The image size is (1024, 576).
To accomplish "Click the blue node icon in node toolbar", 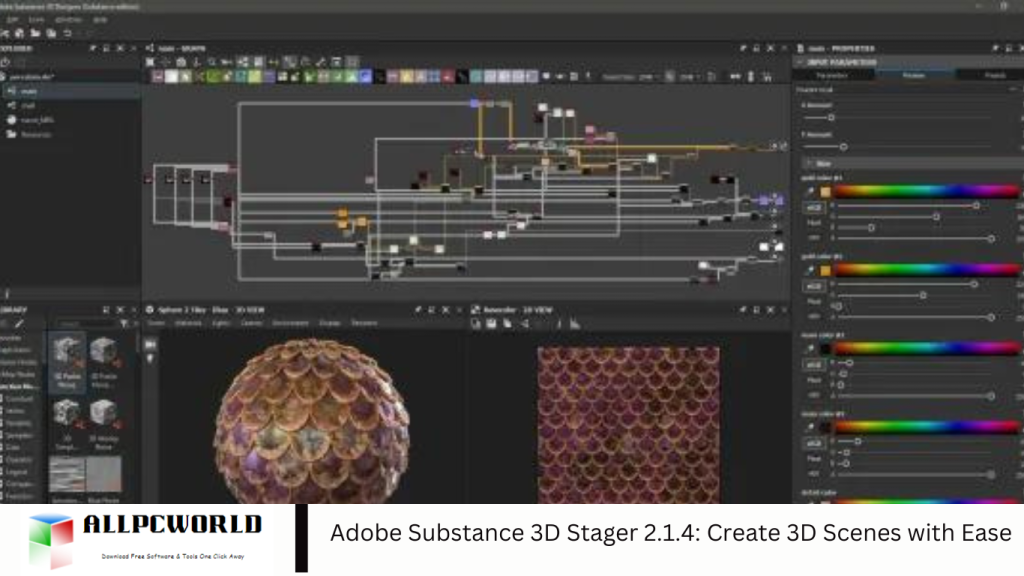I will tap(366, 77).
